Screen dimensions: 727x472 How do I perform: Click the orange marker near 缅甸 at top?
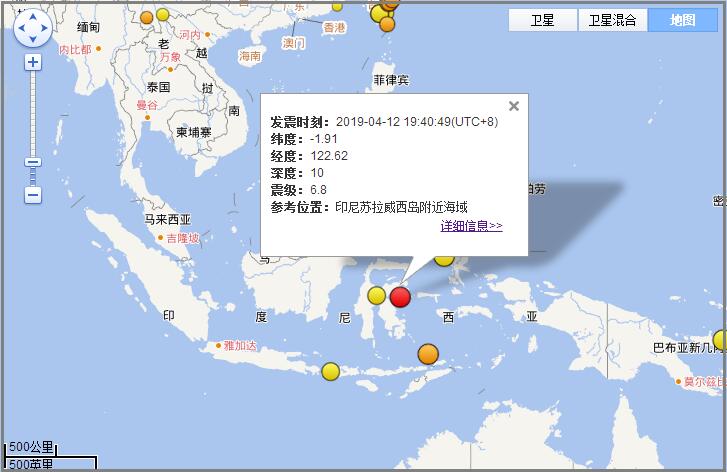pos(147,18)
